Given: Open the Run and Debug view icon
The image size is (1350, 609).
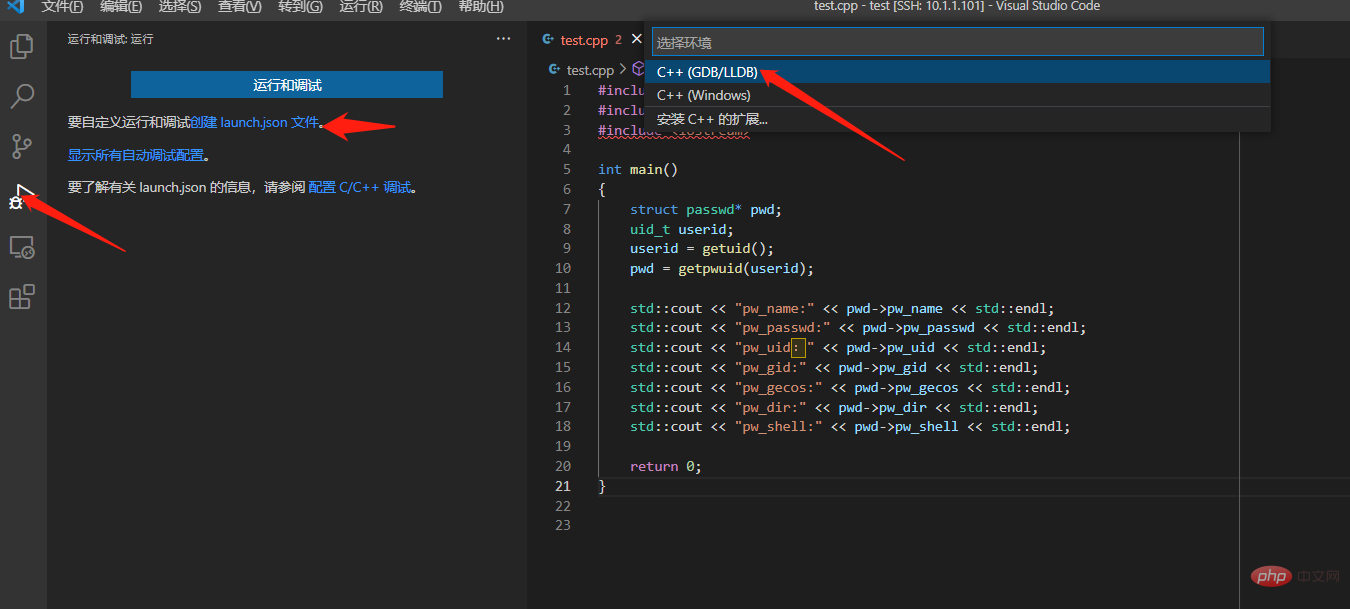Looking at the screenshot, I should point(21,196).
